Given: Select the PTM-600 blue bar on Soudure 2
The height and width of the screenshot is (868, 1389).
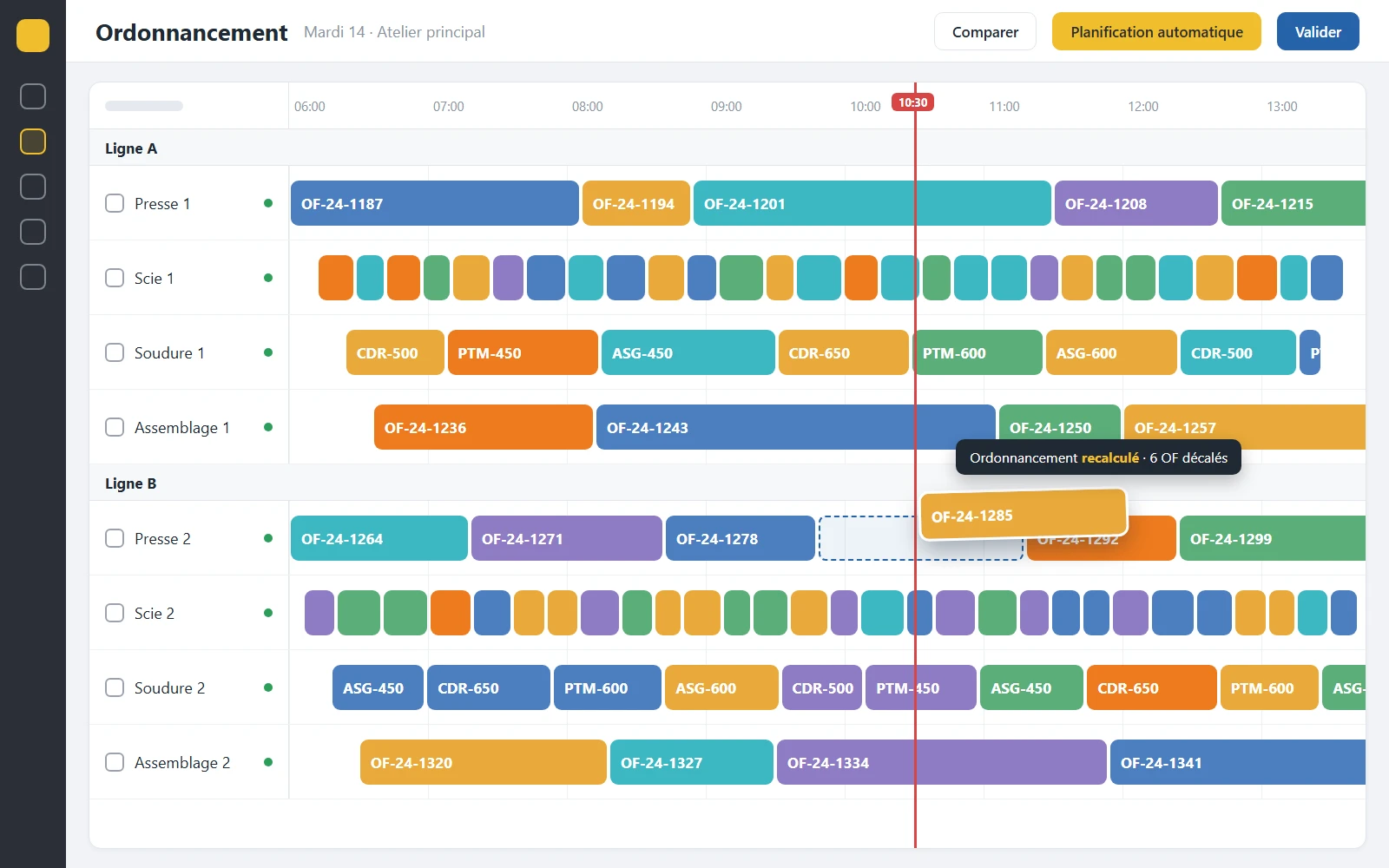Looking at the screenshot, I should pos(608,687).
